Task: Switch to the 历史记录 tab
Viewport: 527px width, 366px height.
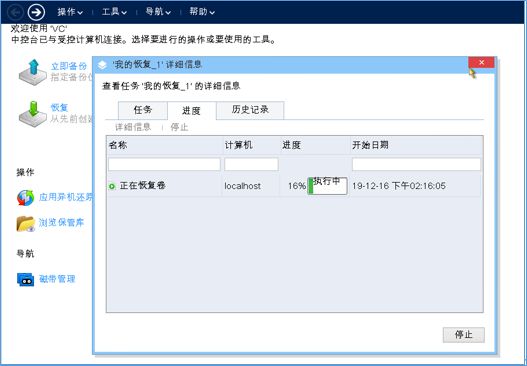Action: [250, 110]
